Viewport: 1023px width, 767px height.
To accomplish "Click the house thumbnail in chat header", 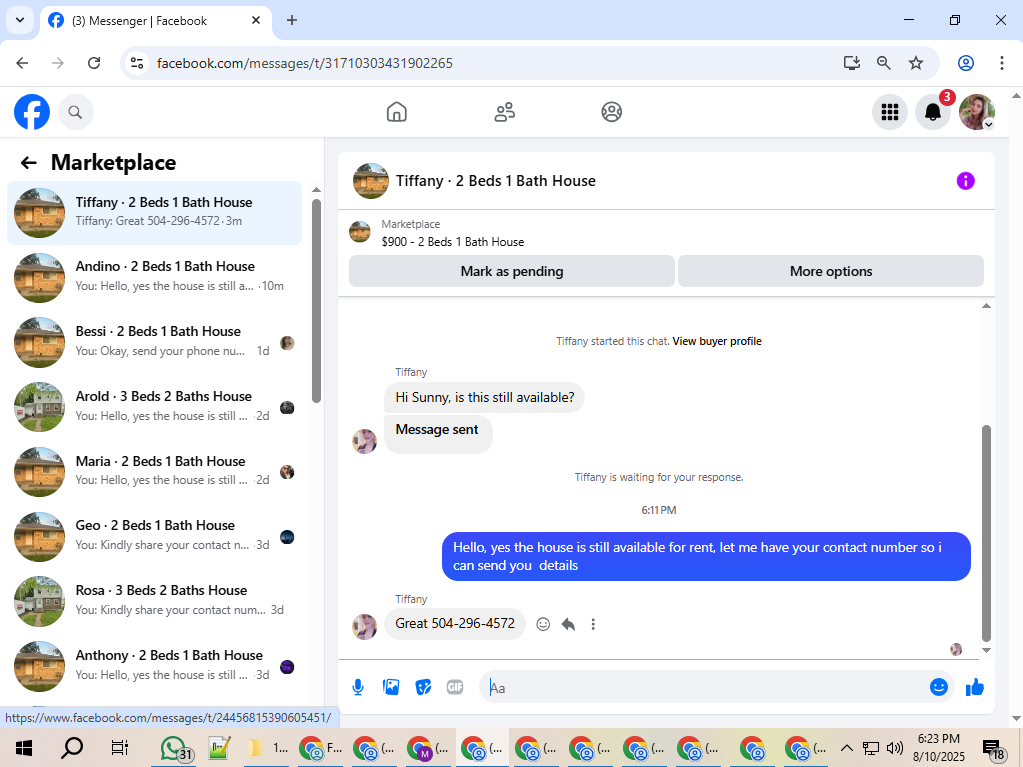I will click(371, 181).
